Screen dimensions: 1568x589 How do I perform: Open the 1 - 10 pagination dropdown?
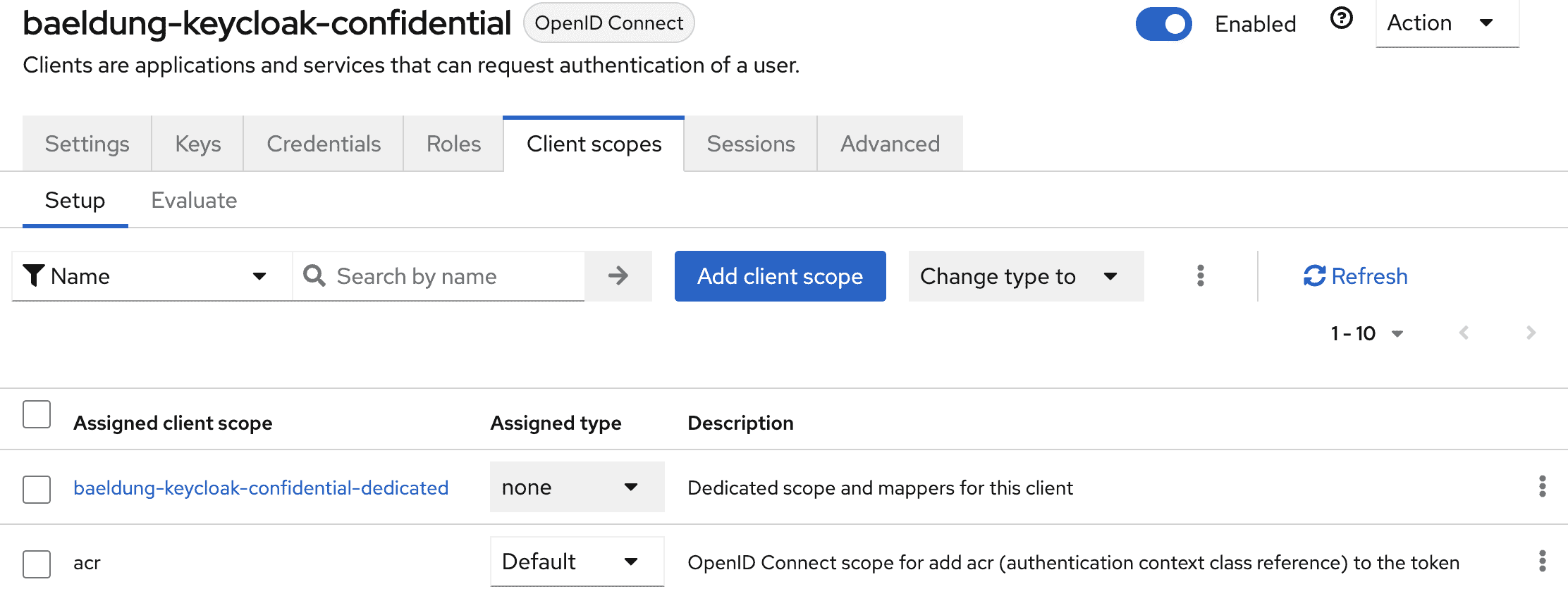tap(1366, 333)
